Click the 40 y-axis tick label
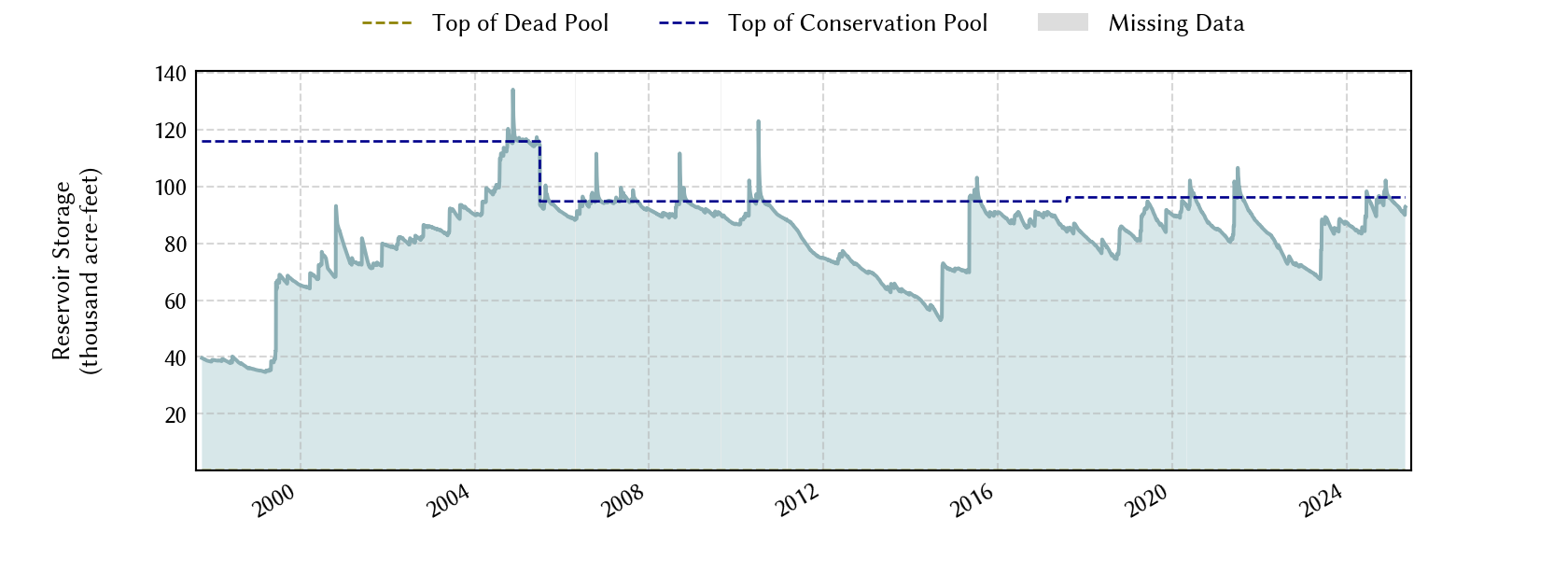This screenshot has width=1568, height=588. coord(175,358)
